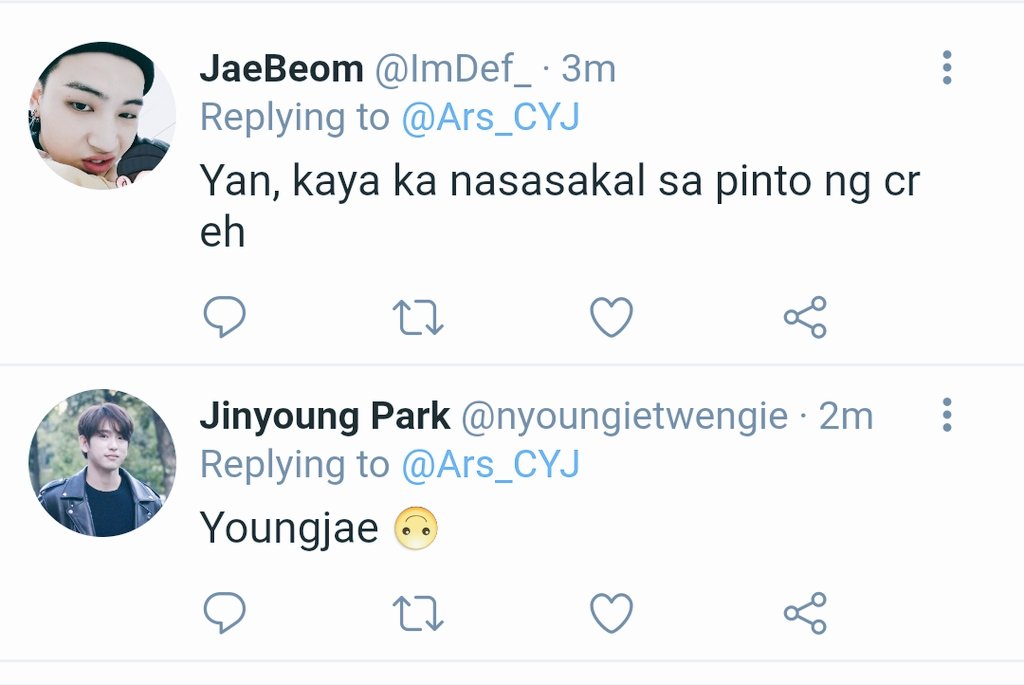Open @Ars_CYJ link in JaeBeom's reply
This screenshot has height=685, width=1024.
(490, 118)
